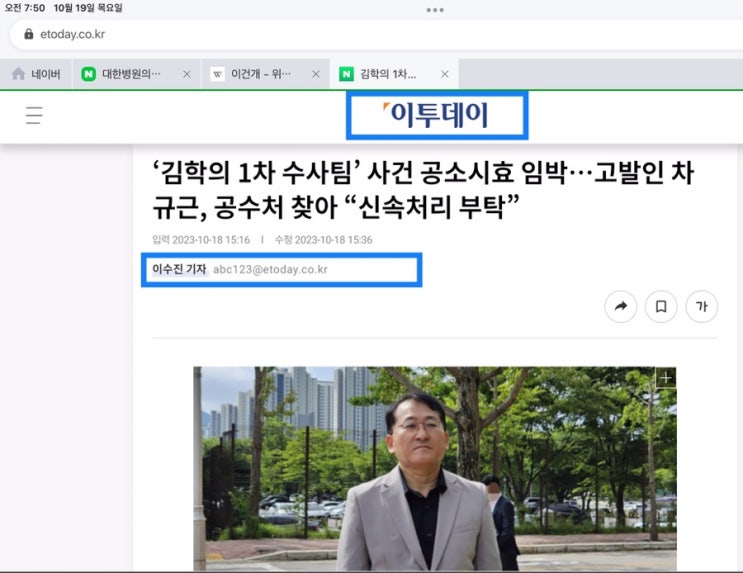The image size is (743, 573).
Task: Close the 대한병원의 tab
Action: click(187, 74)
